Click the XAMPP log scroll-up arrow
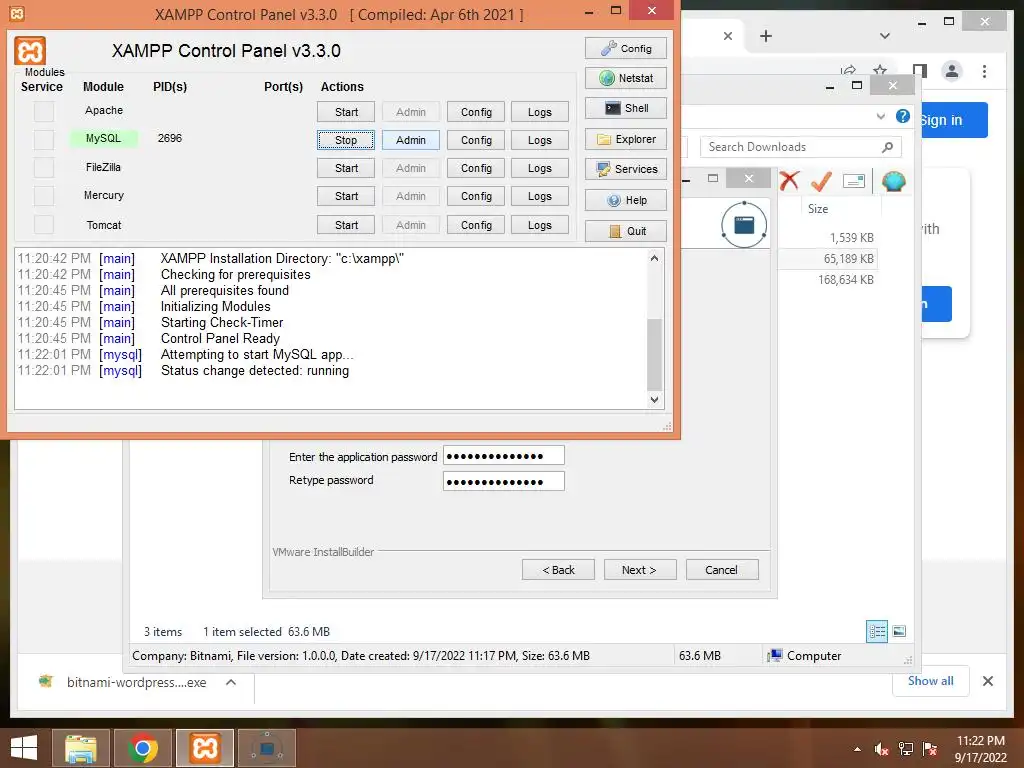1024x768 pixels. [654, 258]
